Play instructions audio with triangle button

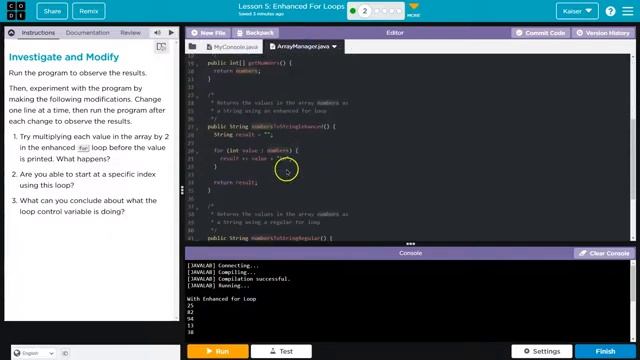pyautogui.click(x=171, y=33)
